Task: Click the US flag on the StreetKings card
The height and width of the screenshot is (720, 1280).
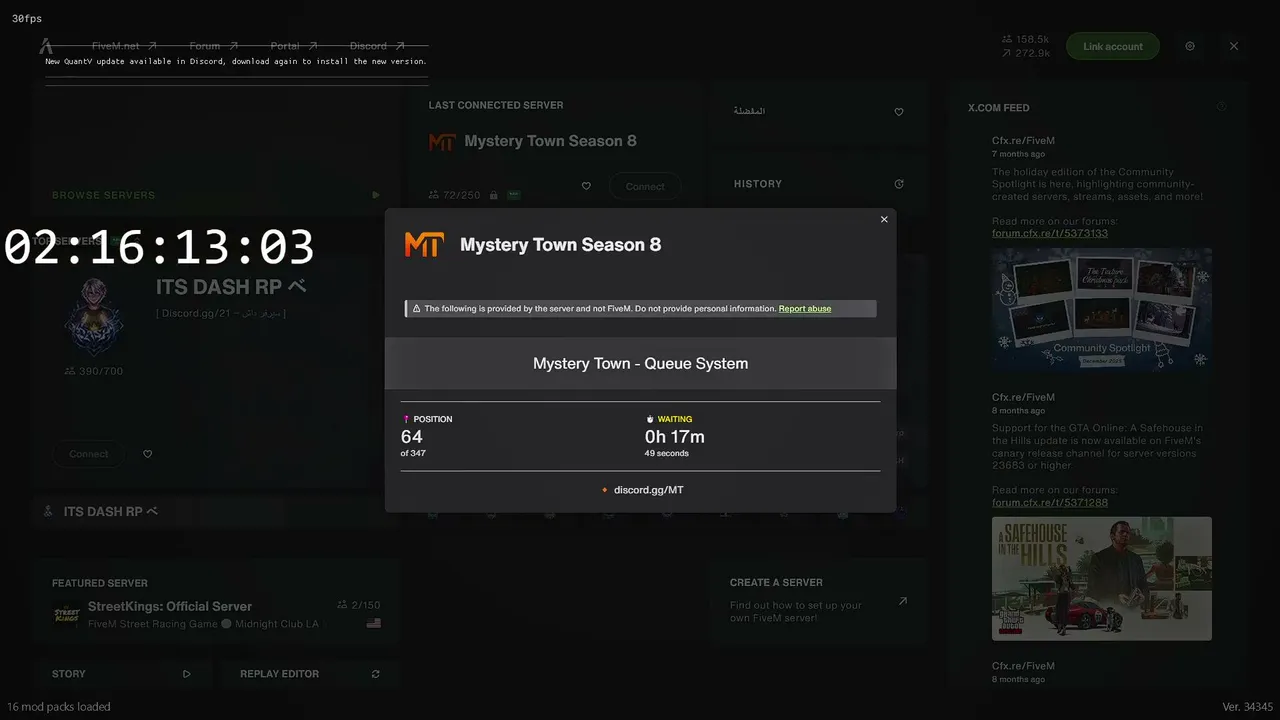Action: [374, 623]
